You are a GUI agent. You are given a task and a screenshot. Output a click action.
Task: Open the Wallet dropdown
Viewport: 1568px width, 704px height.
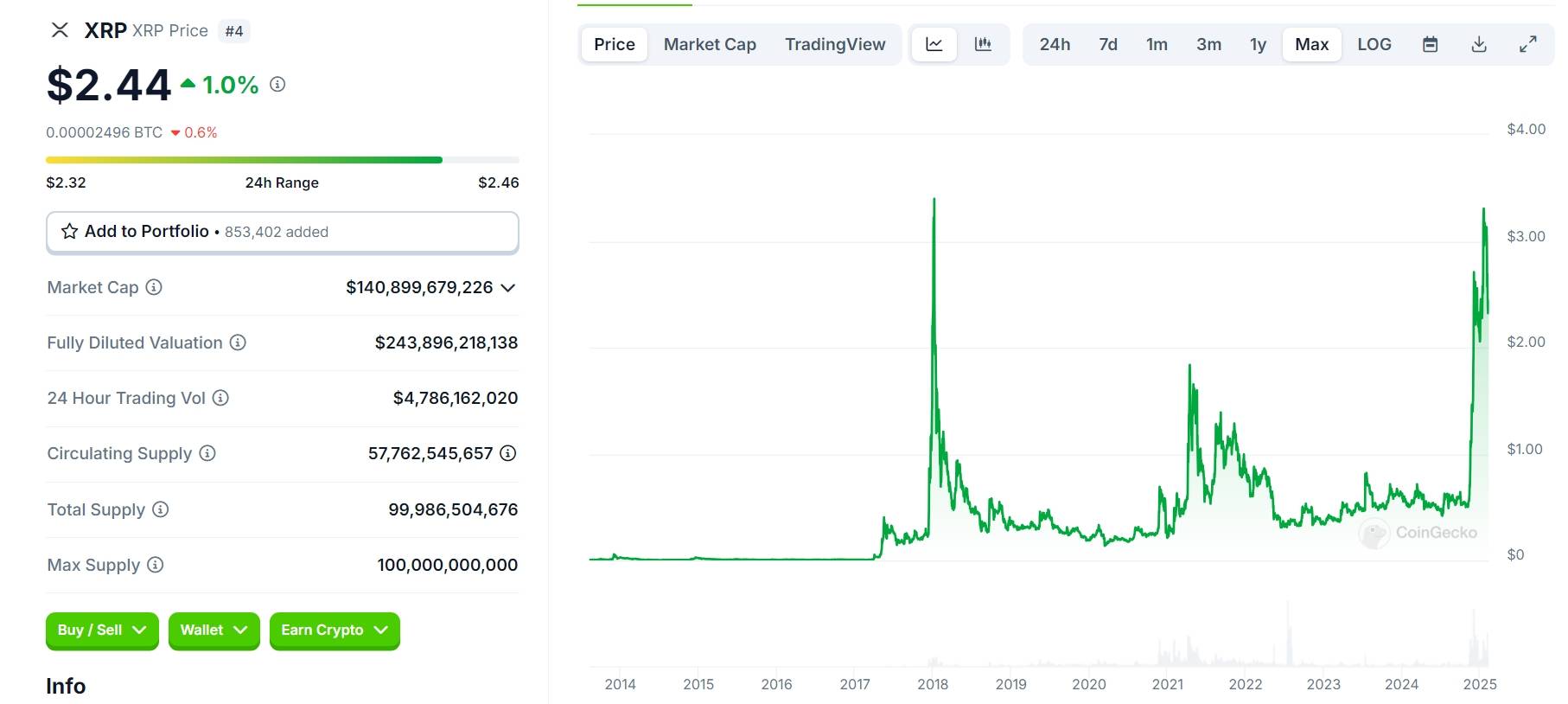click(214, 630)
